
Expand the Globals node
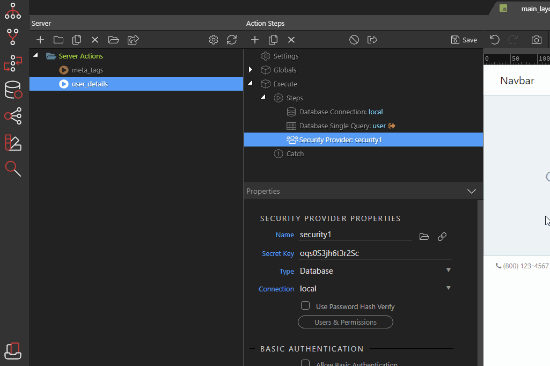pos(250,69)
